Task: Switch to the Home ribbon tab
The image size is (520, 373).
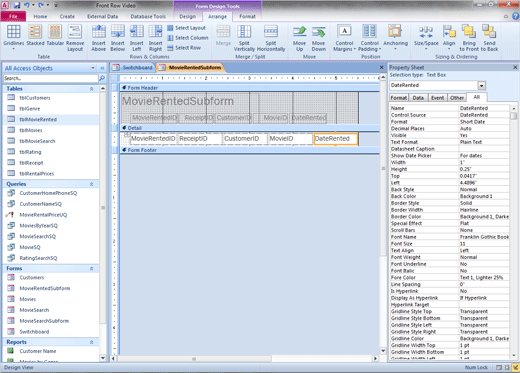Action: (x=40, y=16)
